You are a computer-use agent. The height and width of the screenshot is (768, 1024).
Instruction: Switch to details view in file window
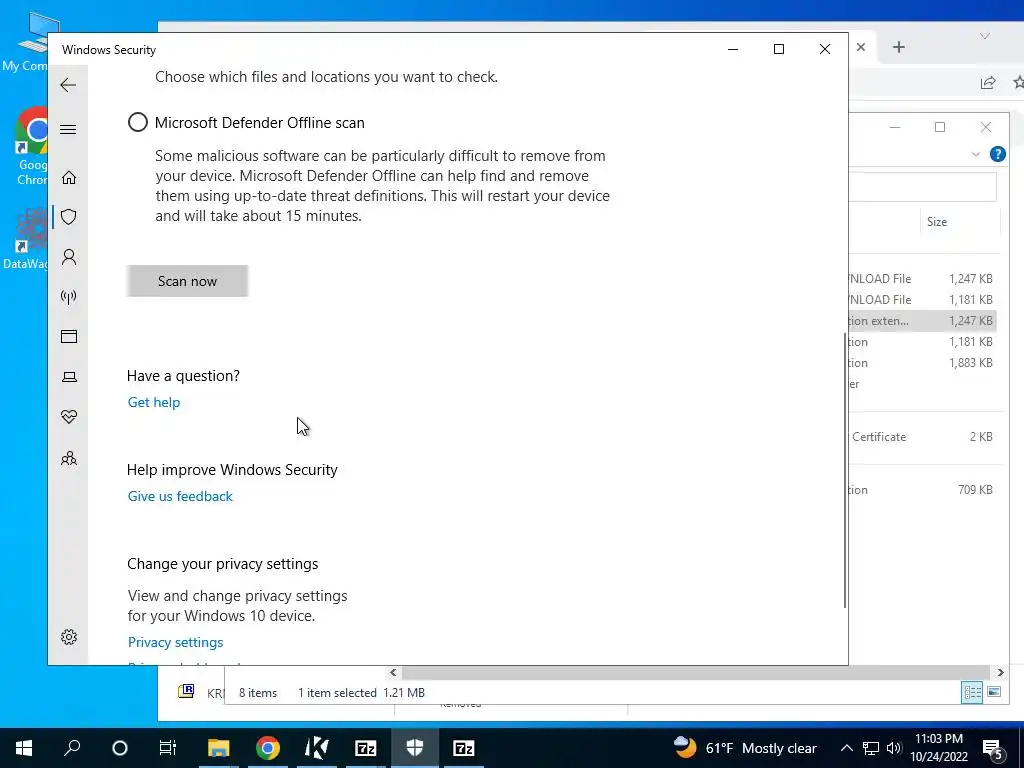pos(972,692)
